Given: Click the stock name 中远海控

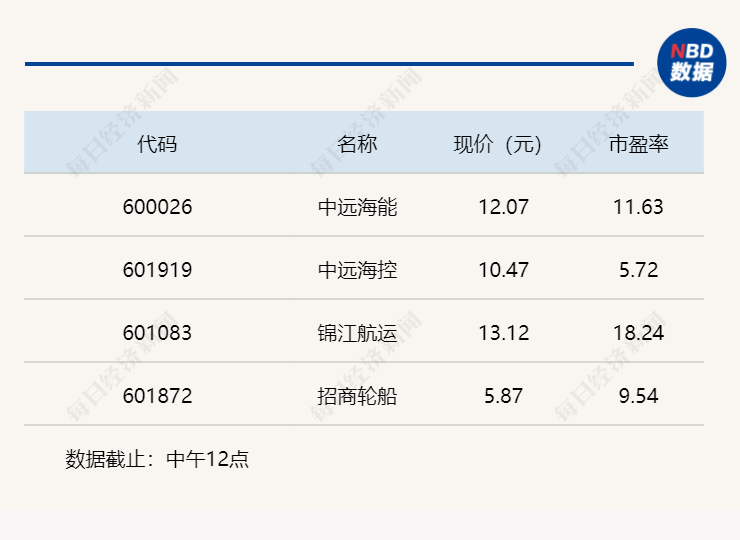Looking at the screenshot, I should 357,270.
